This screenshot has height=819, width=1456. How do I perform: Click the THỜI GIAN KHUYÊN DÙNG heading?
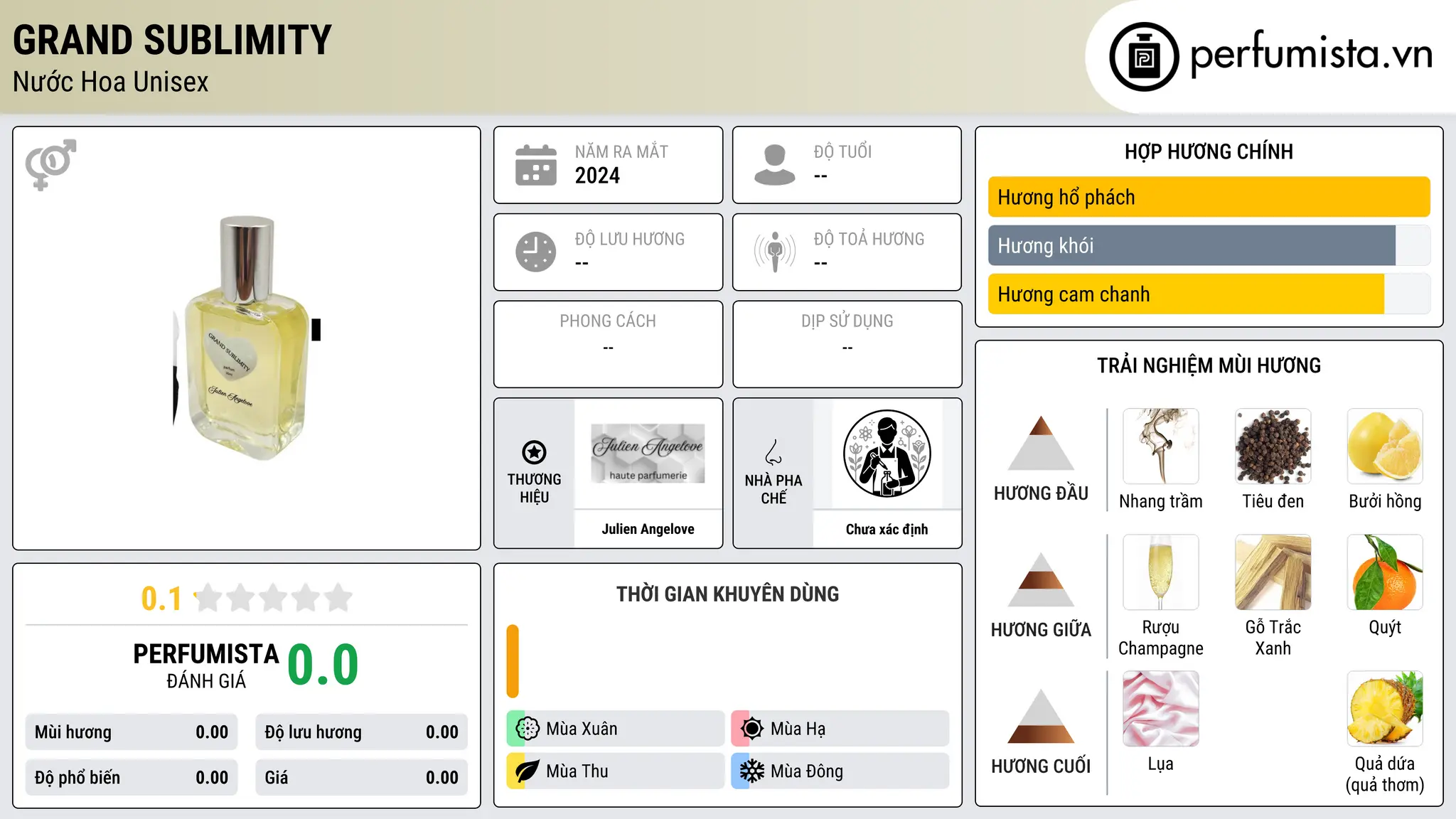[x=727, y=594]
